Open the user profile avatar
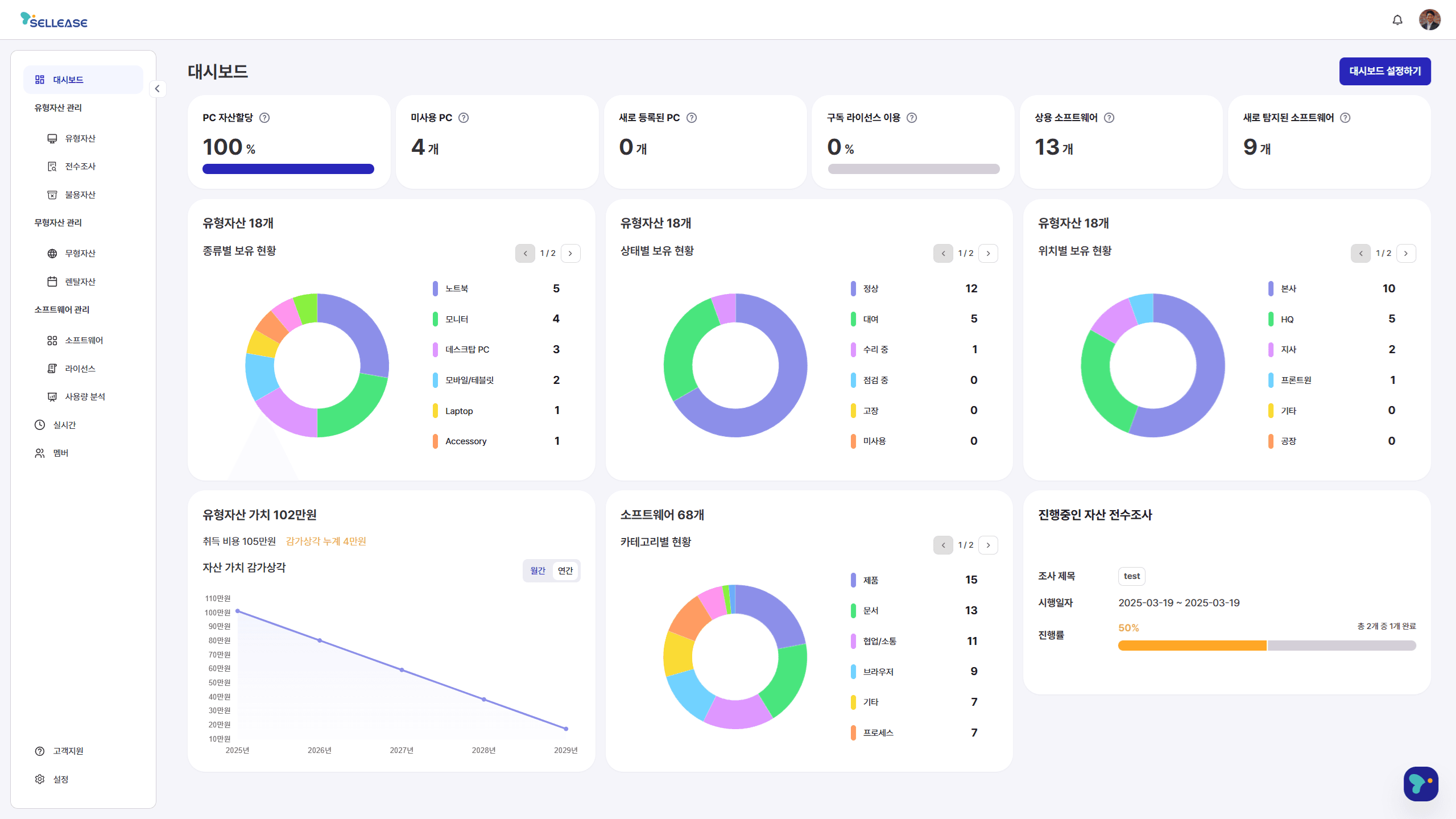 pyautogui.click(x=1429, y=20)
